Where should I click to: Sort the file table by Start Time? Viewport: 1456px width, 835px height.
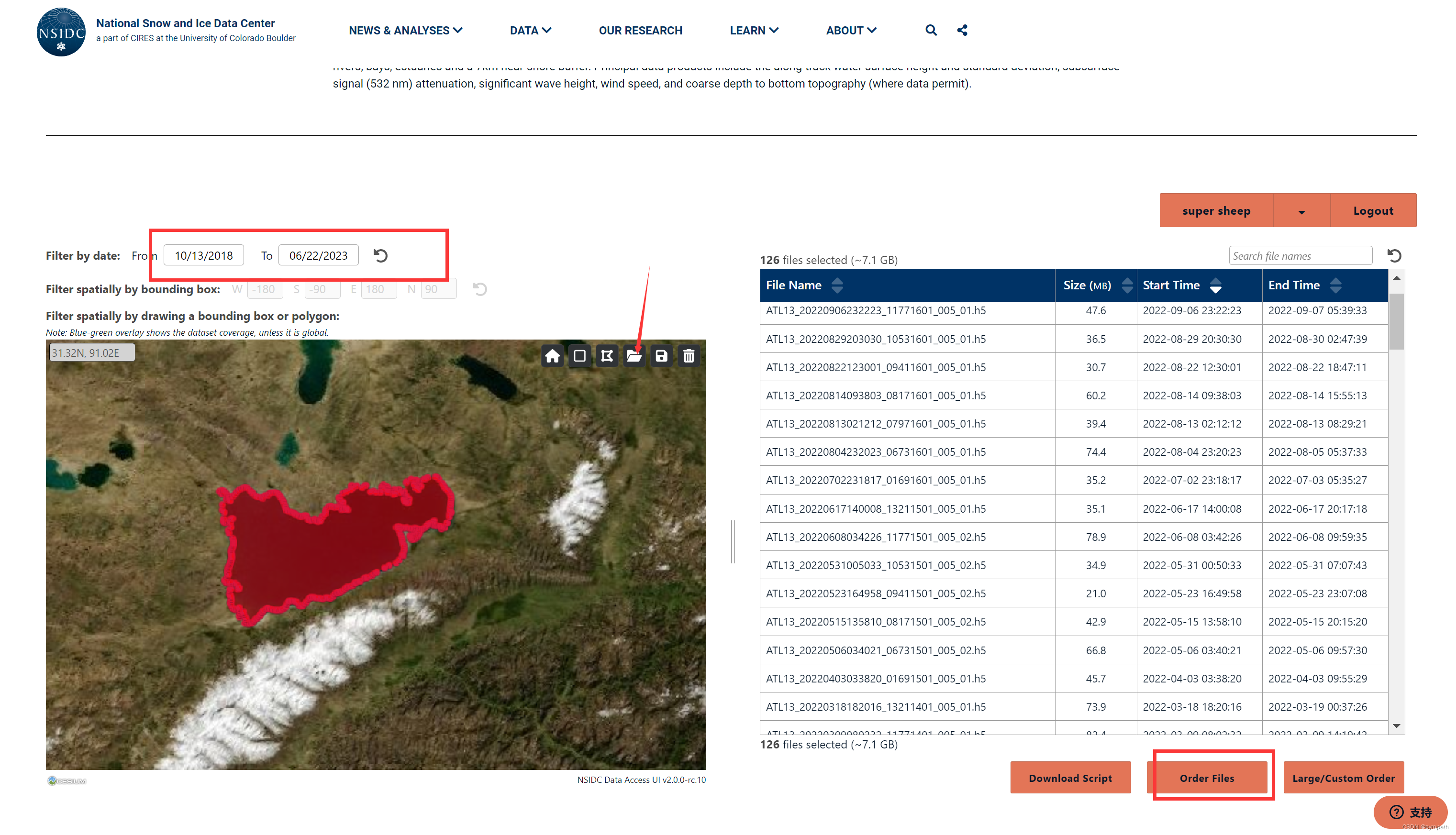coord(1215,285)
